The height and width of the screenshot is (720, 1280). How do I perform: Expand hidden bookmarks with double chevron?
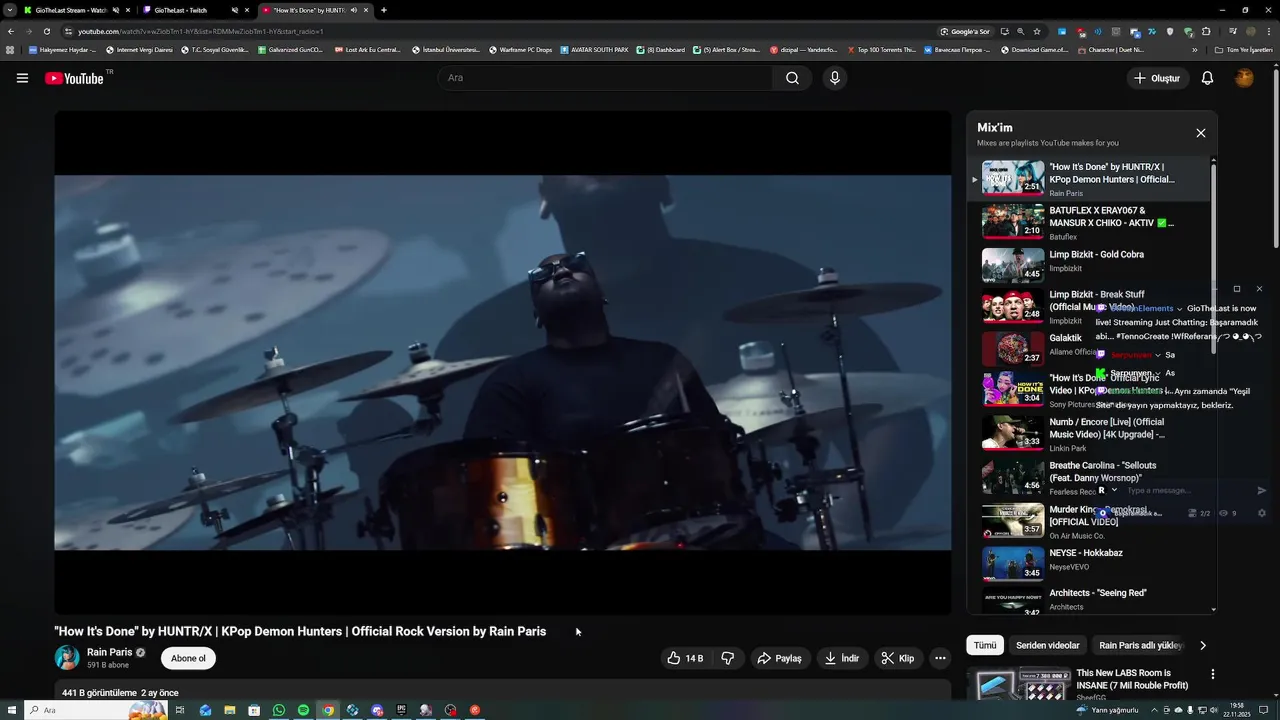pos(1194,49)
